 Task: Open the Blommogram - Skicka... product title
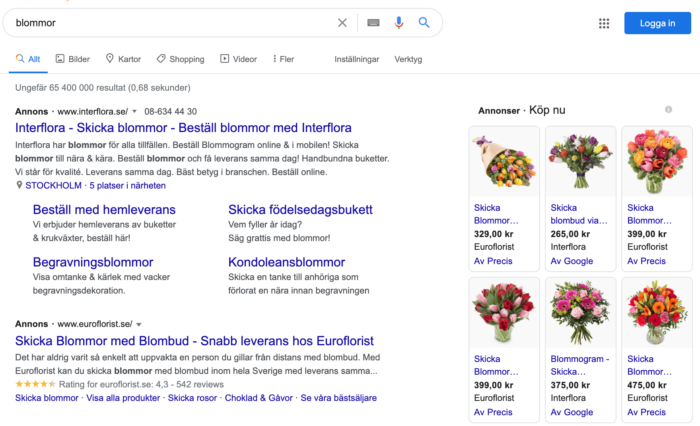[x=579, y=365]
